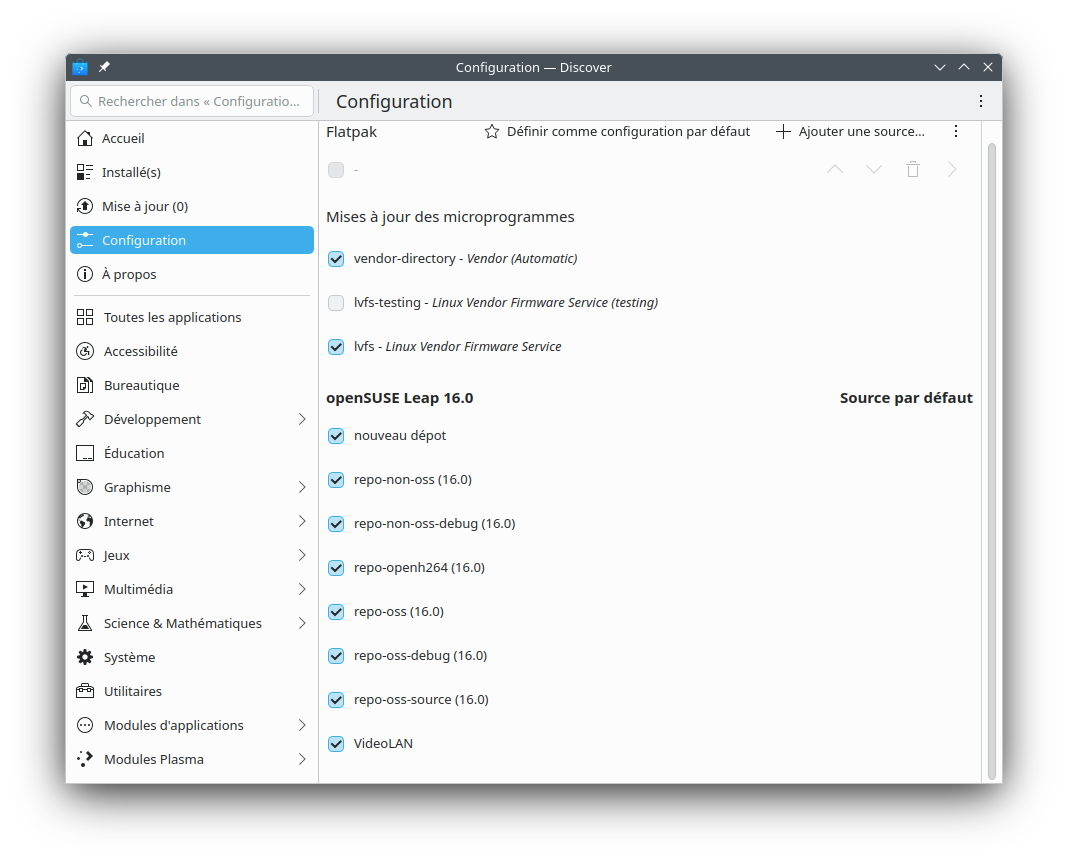This screenshot has width=1068, height=861.
Task: Disable the VideoLAN repository checkbox
Action: point(336,744)
